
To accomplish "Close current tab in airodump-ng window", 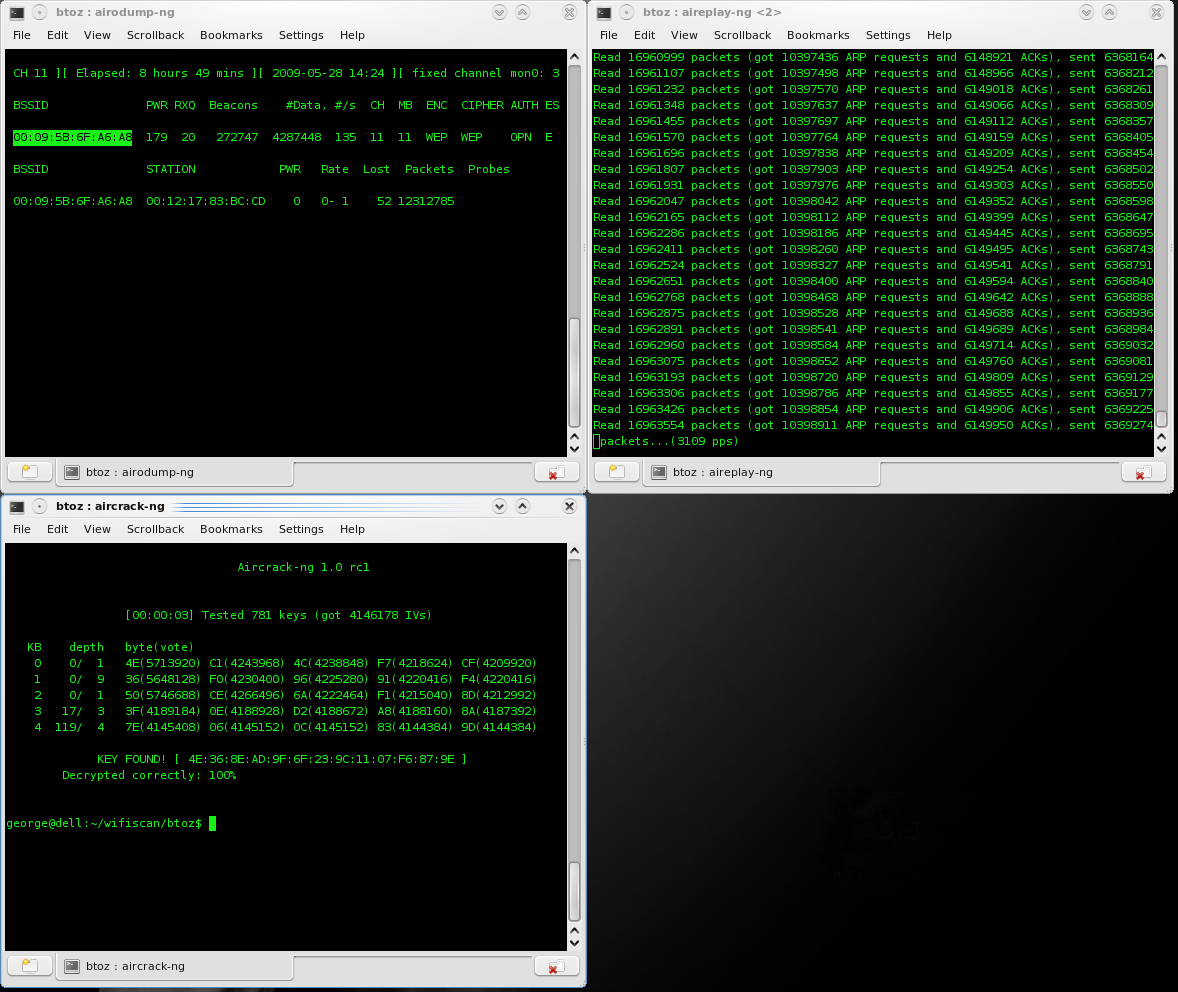I will (x=557, y=472).
